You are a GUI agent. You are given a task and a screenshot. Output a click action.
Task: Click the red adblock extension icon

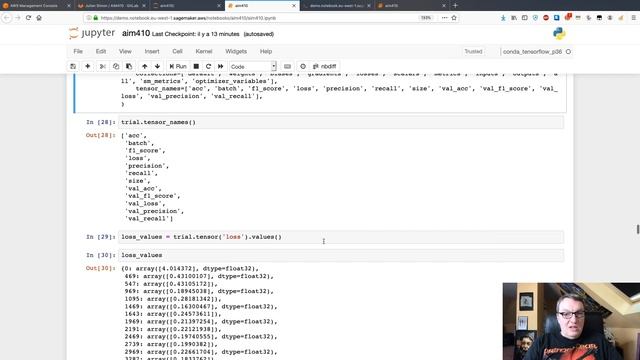[x=546, y=18]
